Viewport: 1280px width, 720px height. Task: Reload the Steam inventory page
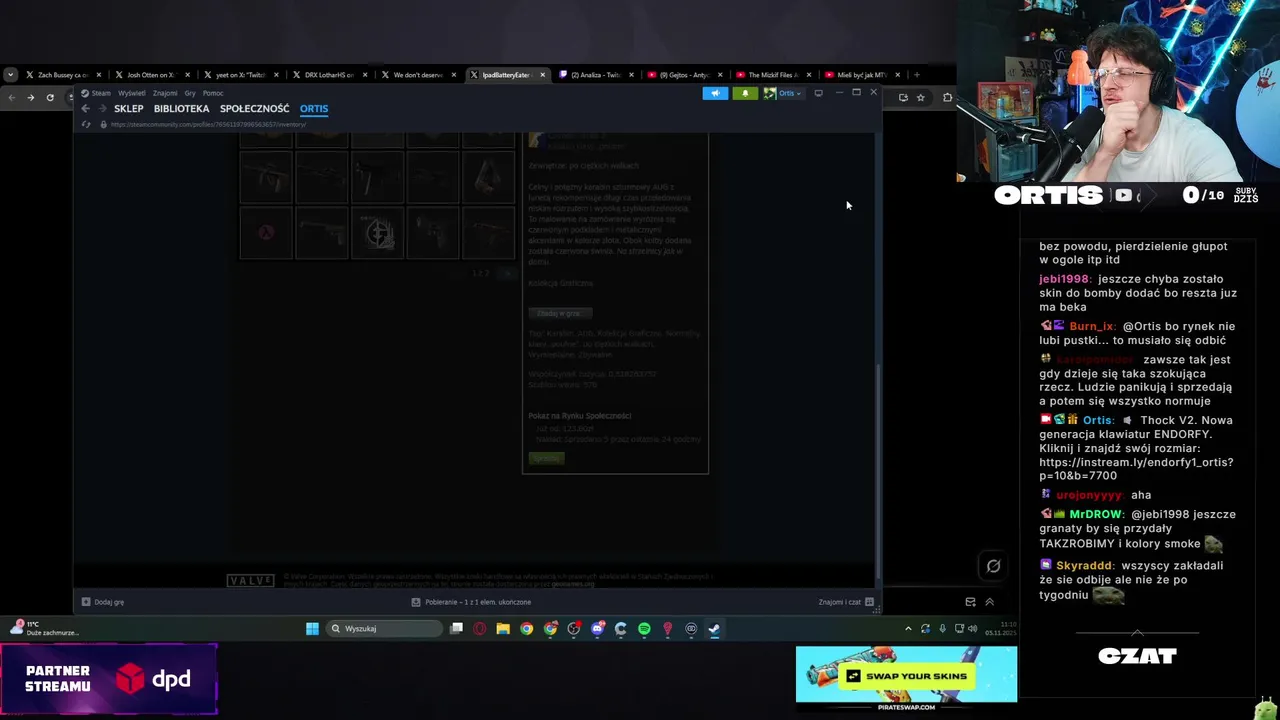tap(86, 124)
